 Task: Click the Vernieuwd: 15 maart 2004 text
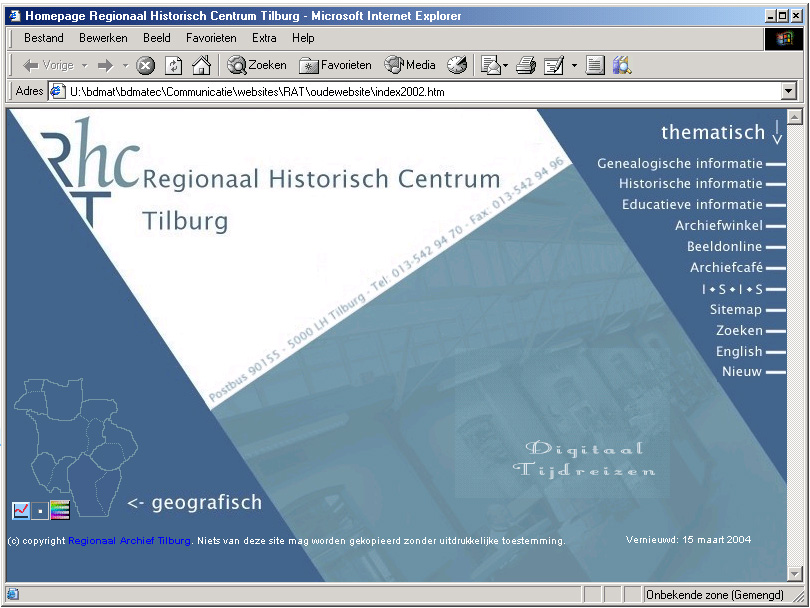click(x=688, y=540)
